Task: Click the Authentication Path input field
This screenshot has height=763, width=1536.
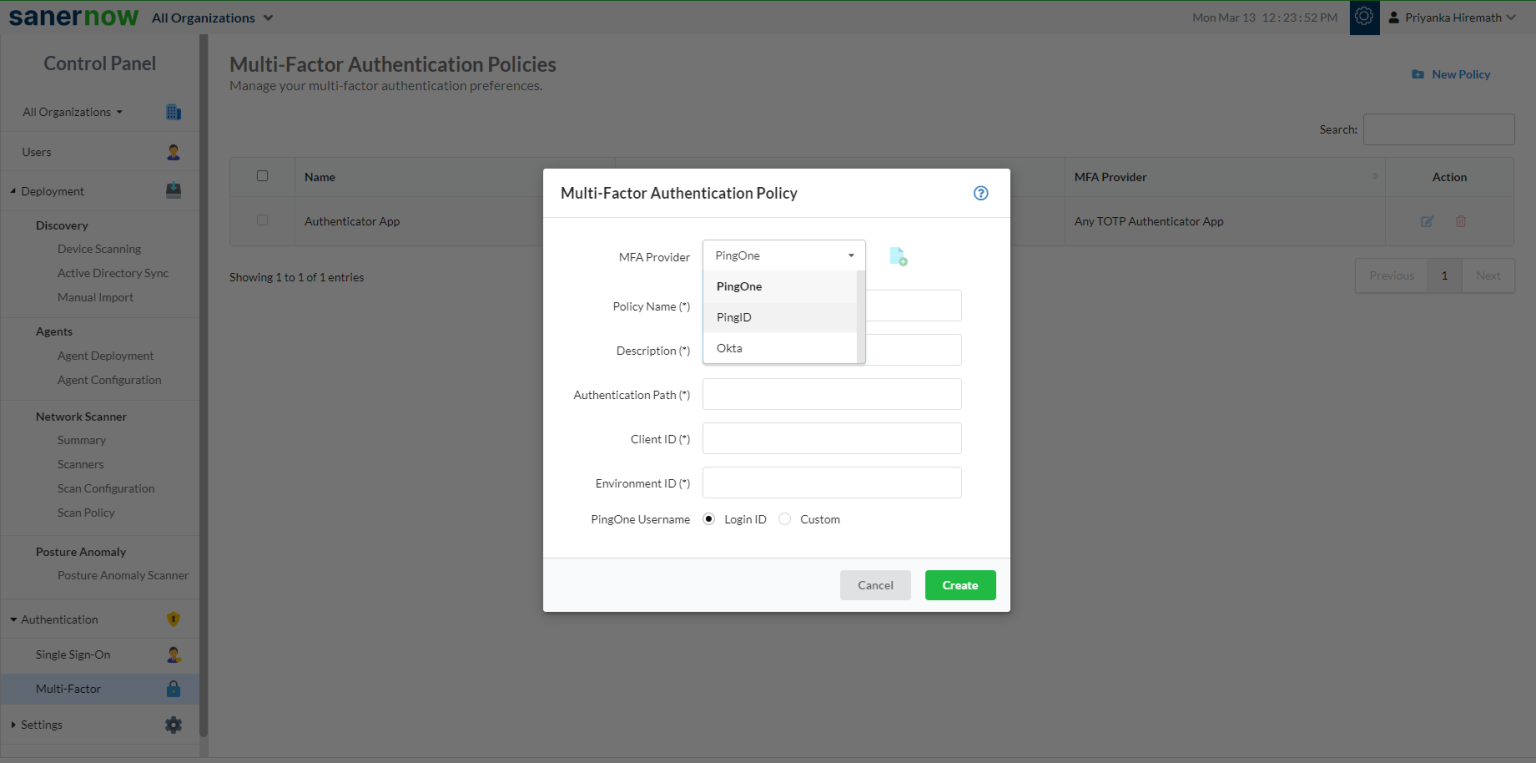Action: [x=831, y=394]
